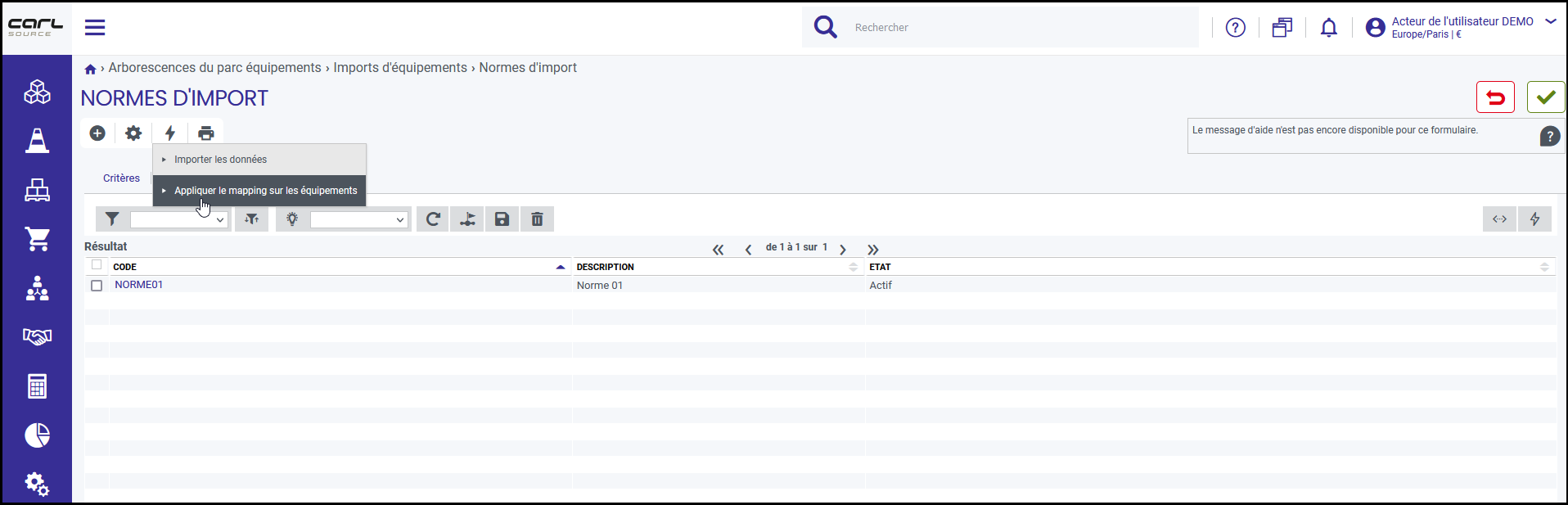This screenshot has height=505, width=1568.
Task: Open the gear settings icon under title
Action: (x=133, y=133)
